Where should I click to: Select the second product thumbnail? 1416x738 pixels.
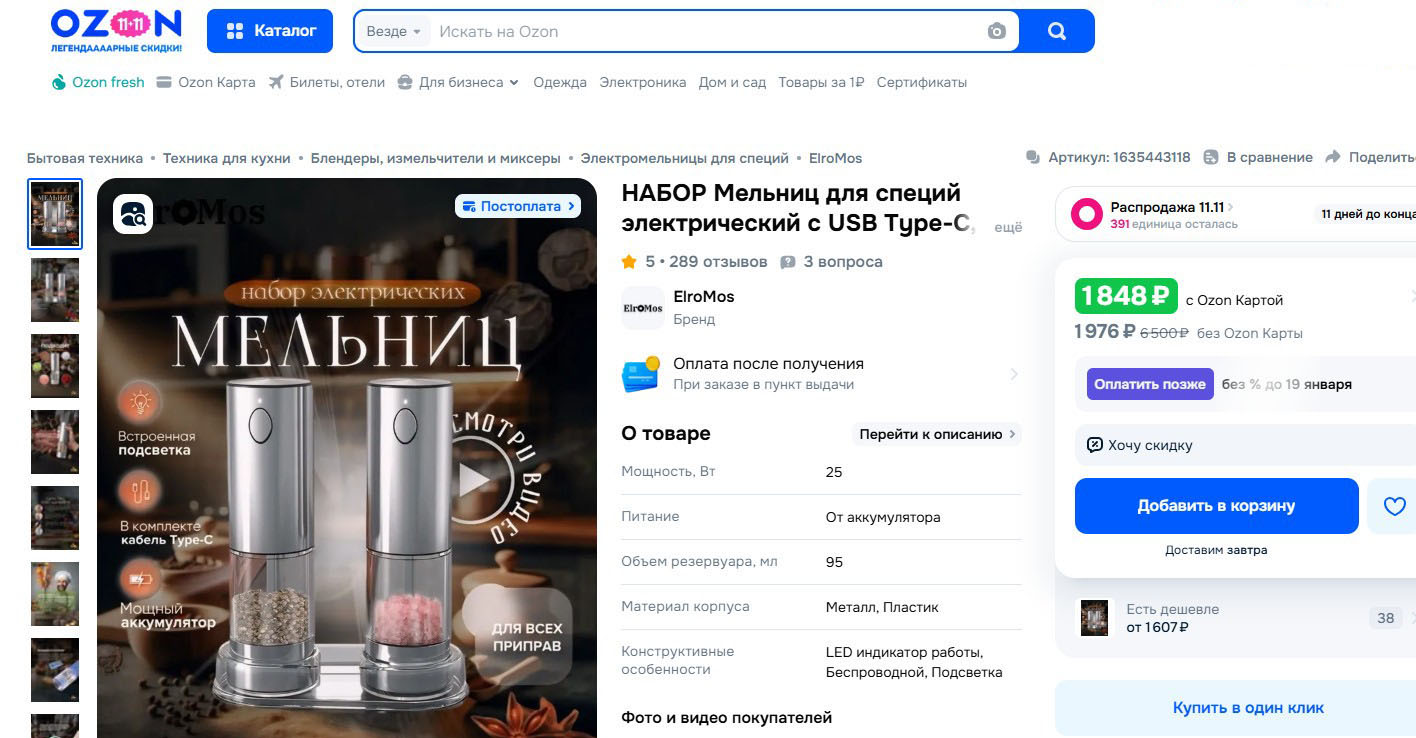pyautogui.click(x=55, y=290)
